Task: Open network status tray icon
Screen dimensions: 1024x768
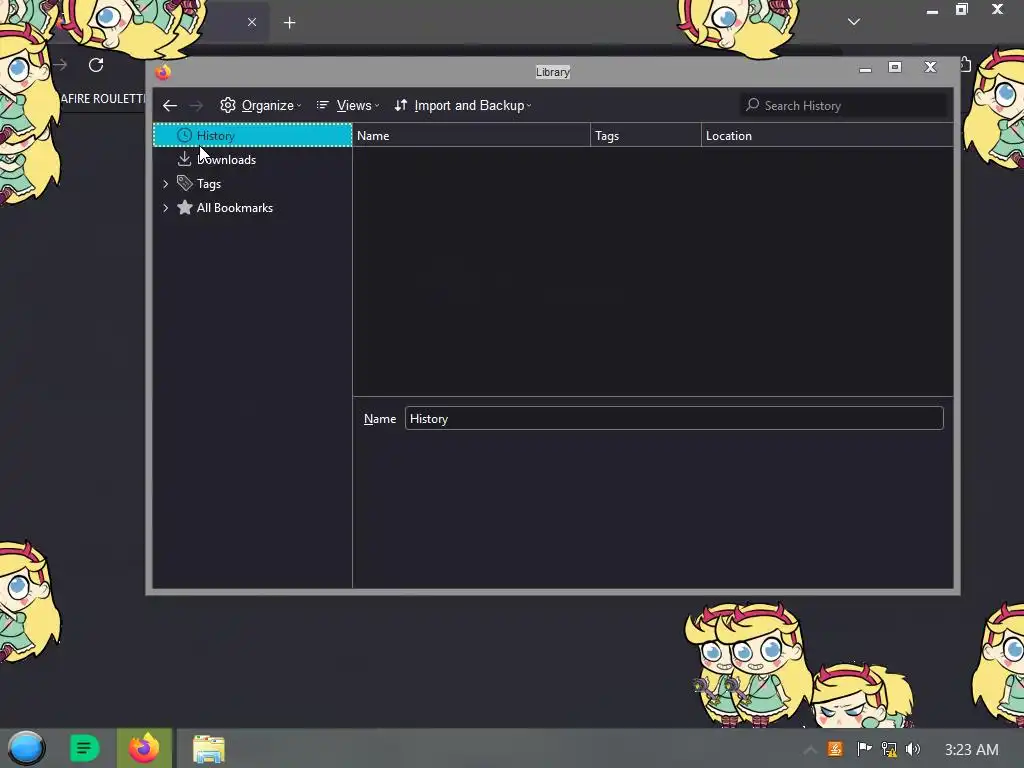Action: (x=889, y=749)
